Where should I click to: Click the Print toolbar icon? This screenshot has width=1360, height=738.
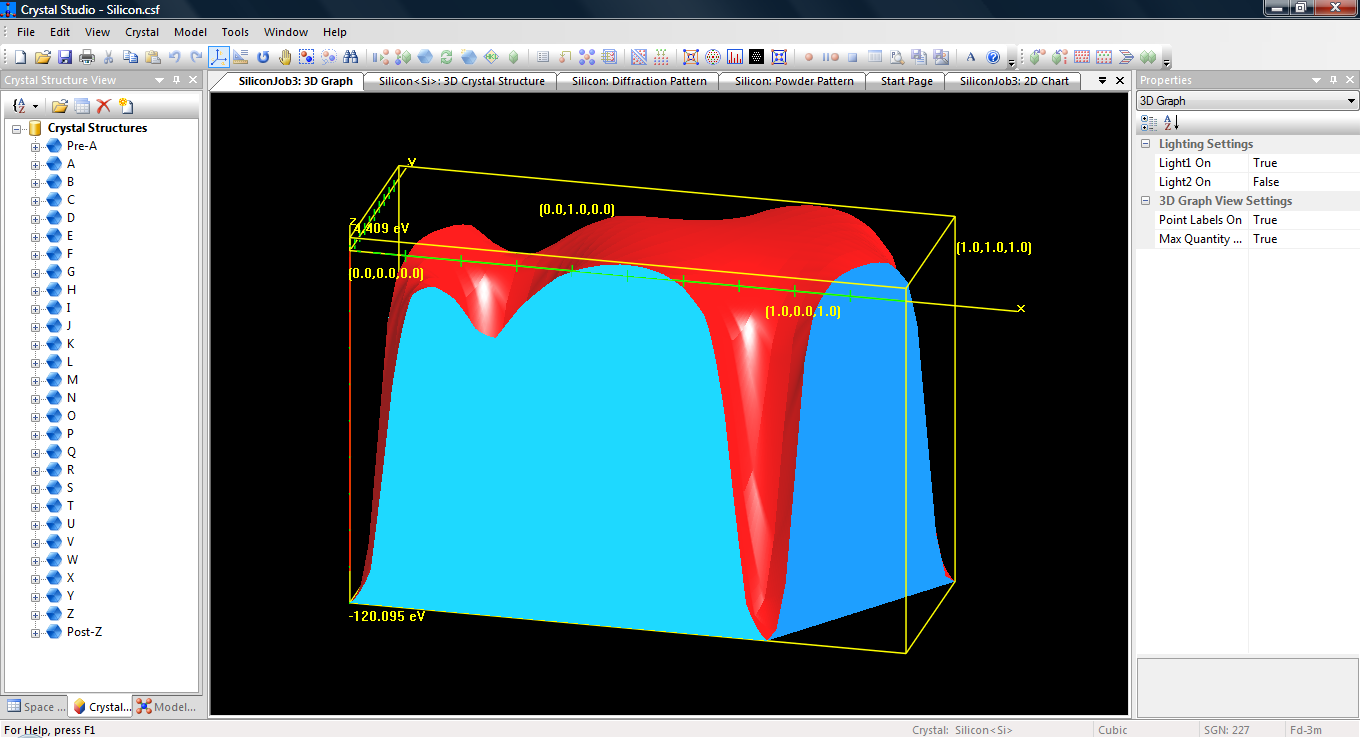pos(87,57)
